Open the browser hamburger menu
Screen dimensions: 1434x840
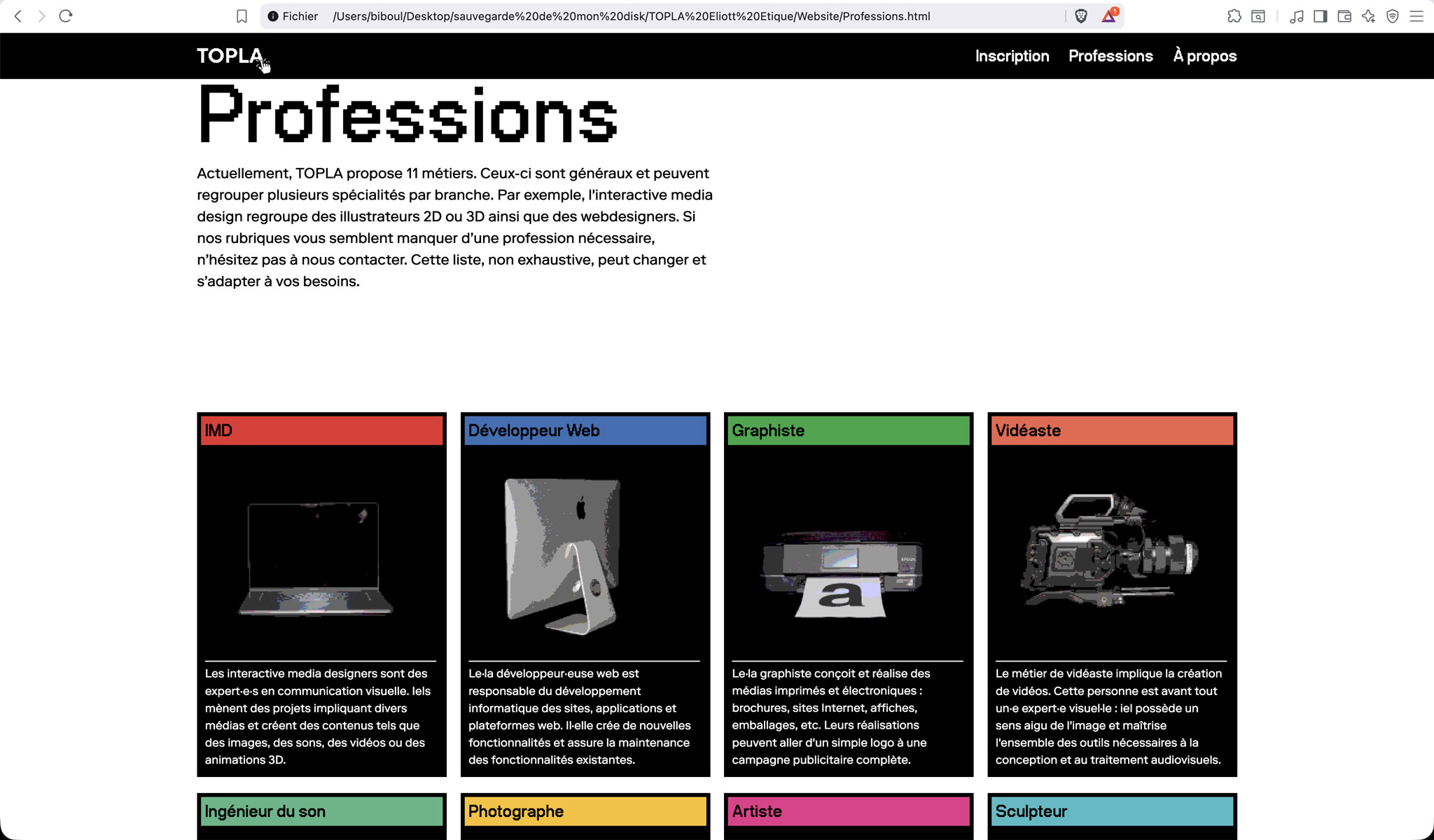click(1416, 16)
